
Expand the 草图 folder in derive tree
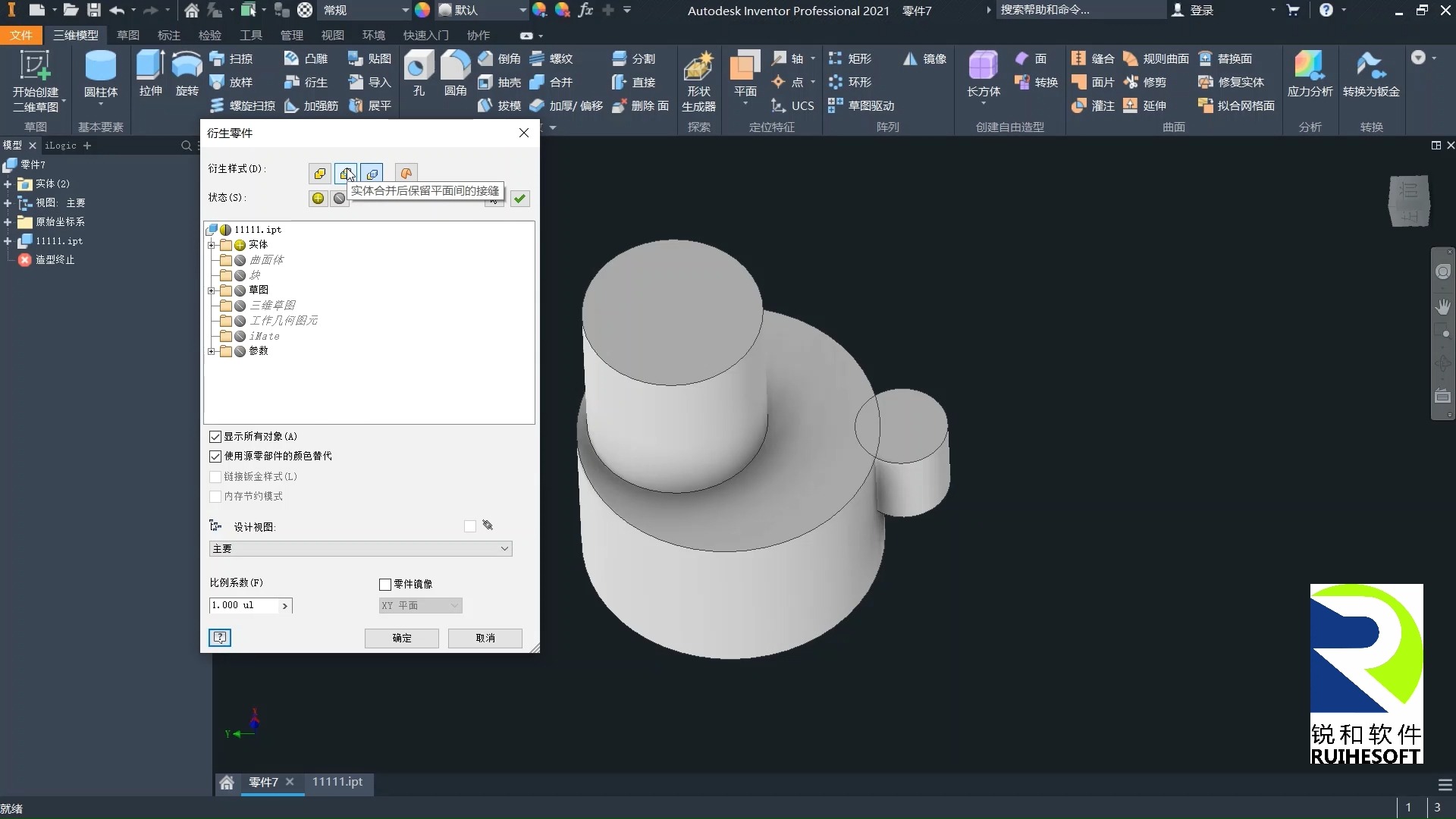click(212, 290)
